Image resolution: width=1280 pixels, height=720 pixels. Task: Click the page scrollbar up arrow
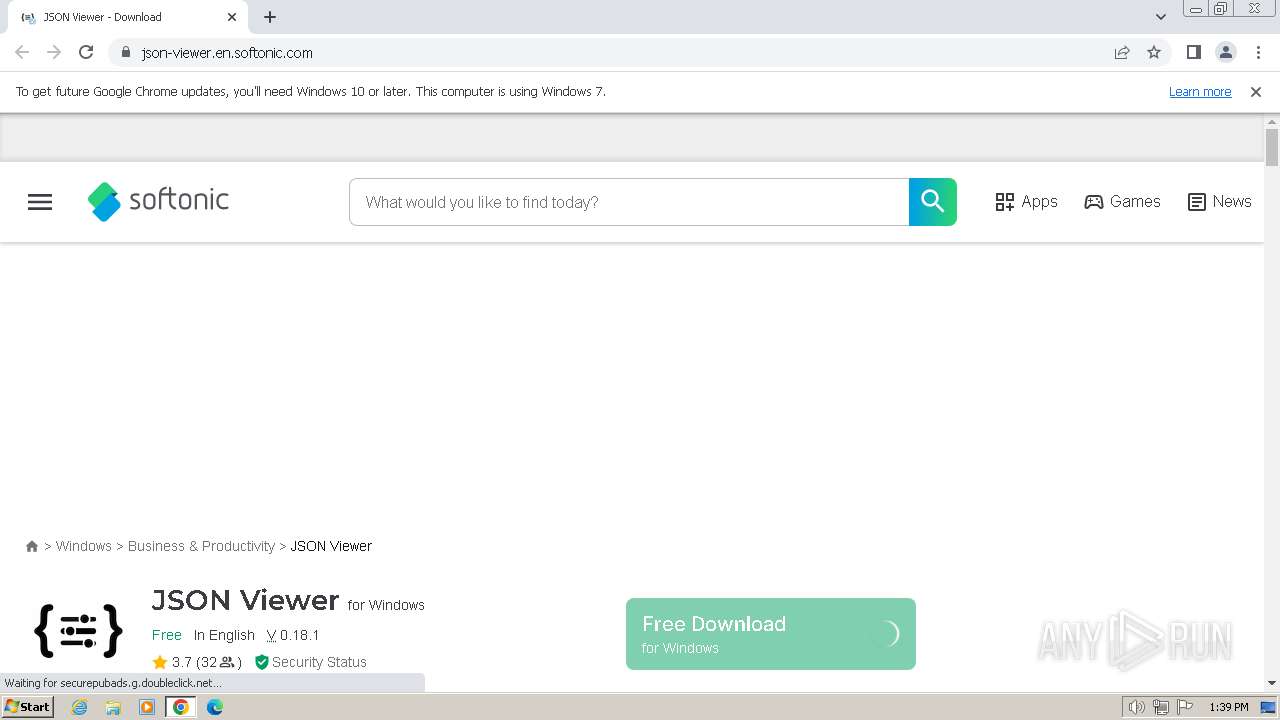(x=1272, y=122)
